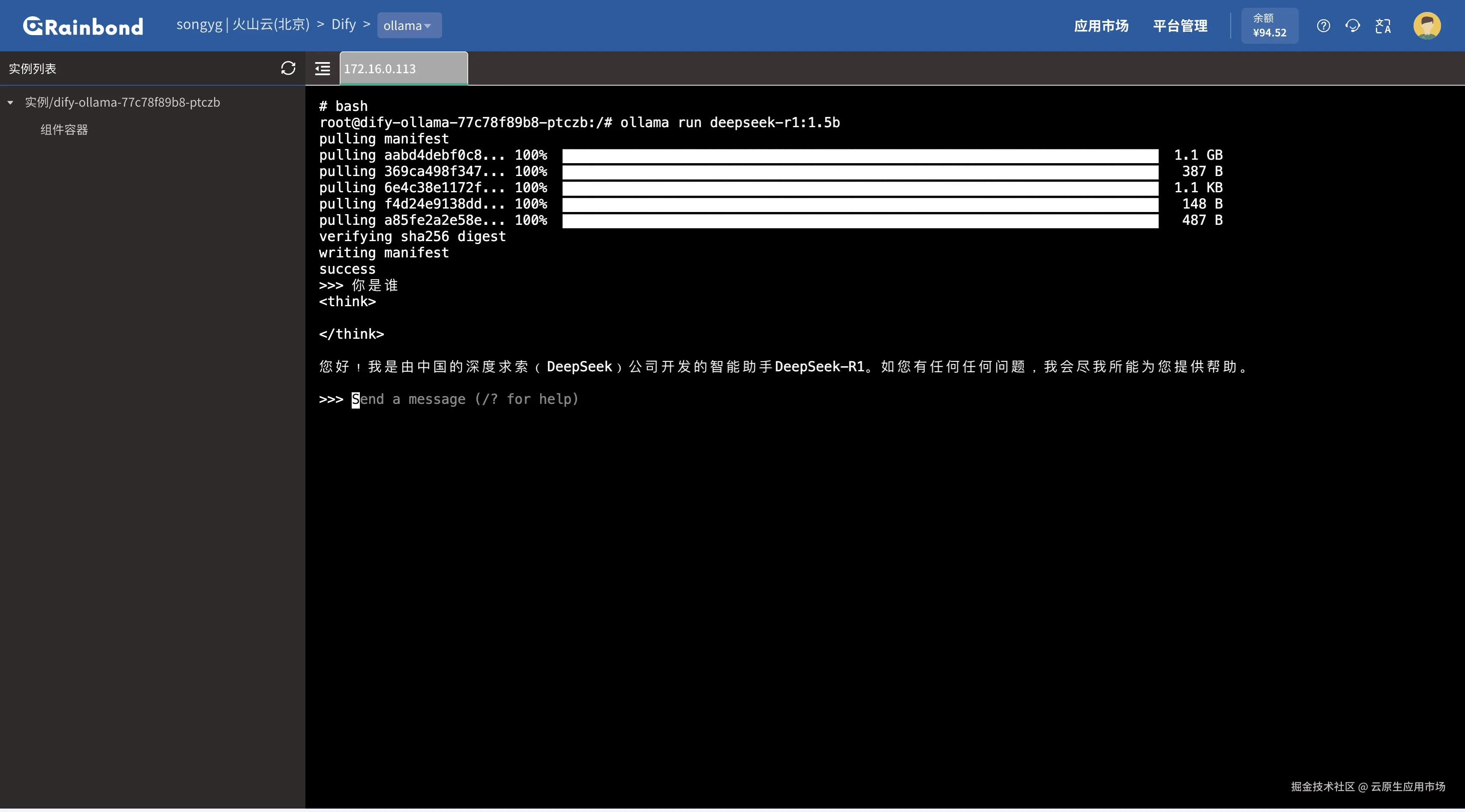Image resolution: width=1465 pixels, height=812 pixels.
Task: Click the aabd4debf0c8 download progress bar
Action: 860,156
